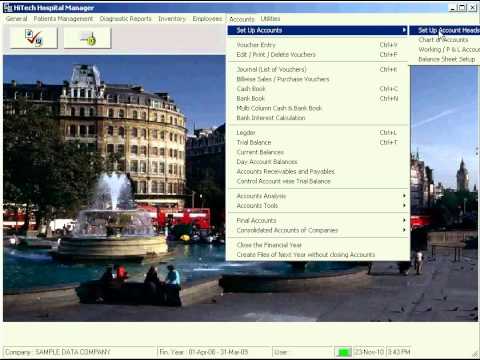Open Consolidated Accounts of Companies submenu
Screen dimensions: 480x360
[x=318, y=230]
